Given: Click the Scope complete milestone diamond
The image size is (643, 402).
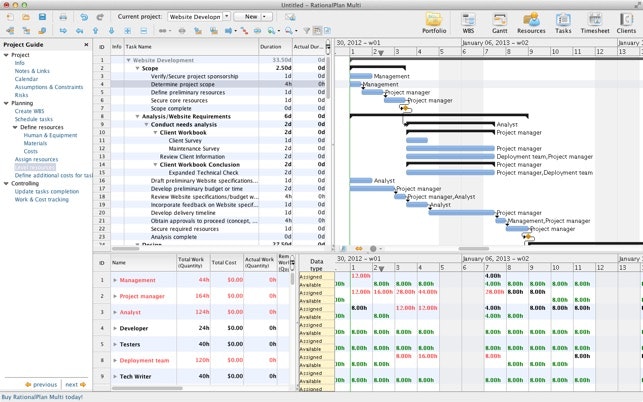Looking at the screenshot, I should (406, 108).
